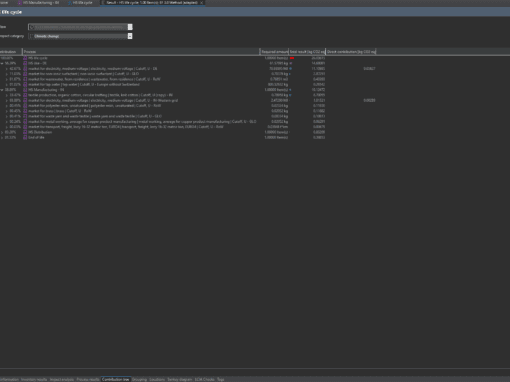
Task: Expand the HS Distribution tree node
Action: [2, 132]
